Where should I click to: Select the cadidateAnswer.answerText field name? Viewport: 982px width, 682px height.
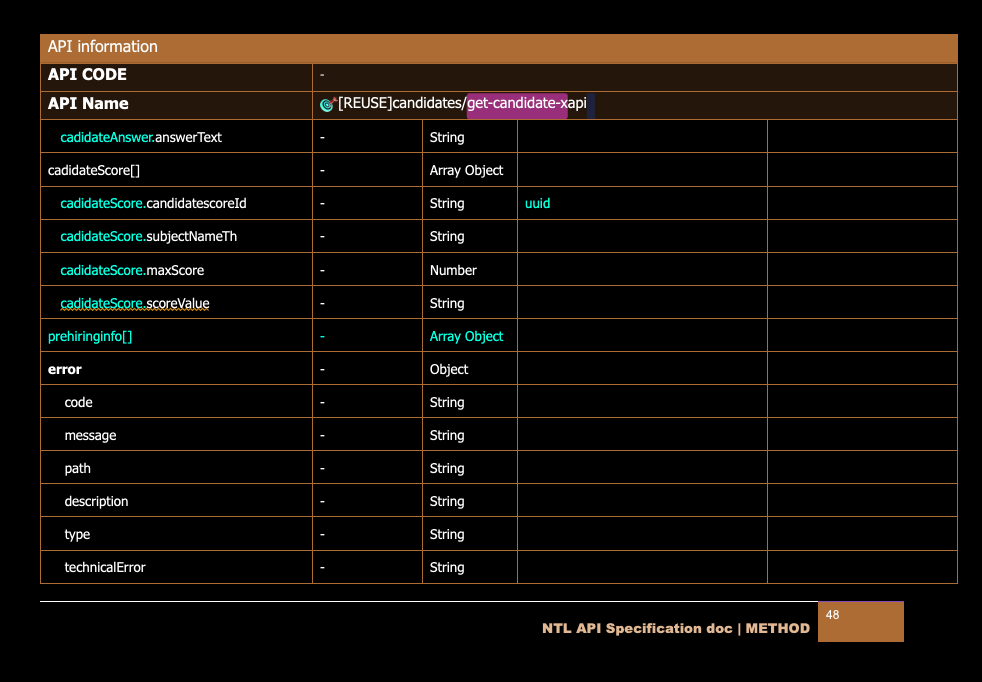pyautogui.click(x=141, y=137)
